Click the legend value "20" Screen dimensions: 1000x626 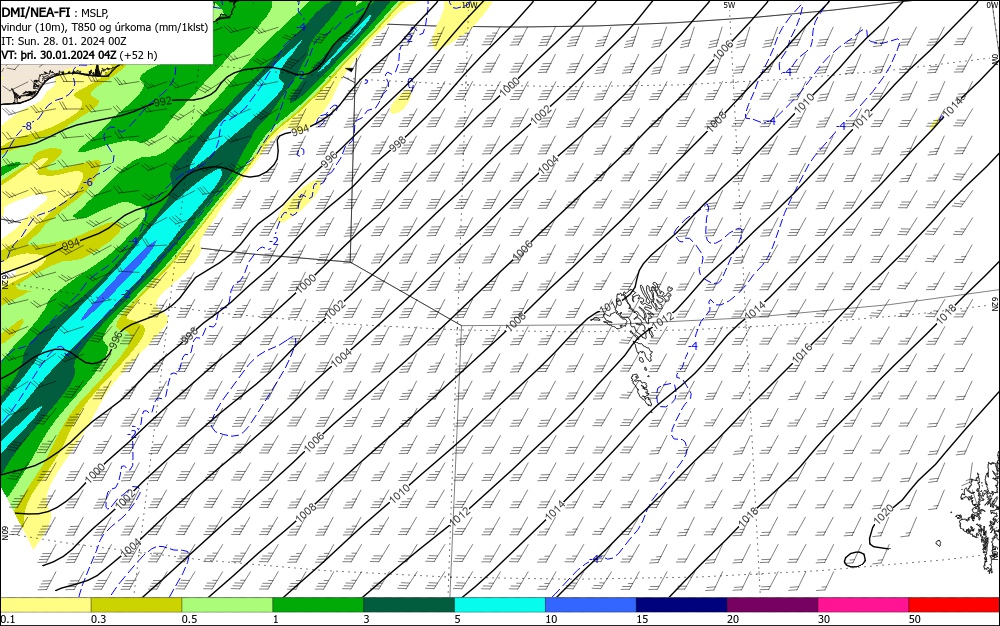(x=733, y=619)
